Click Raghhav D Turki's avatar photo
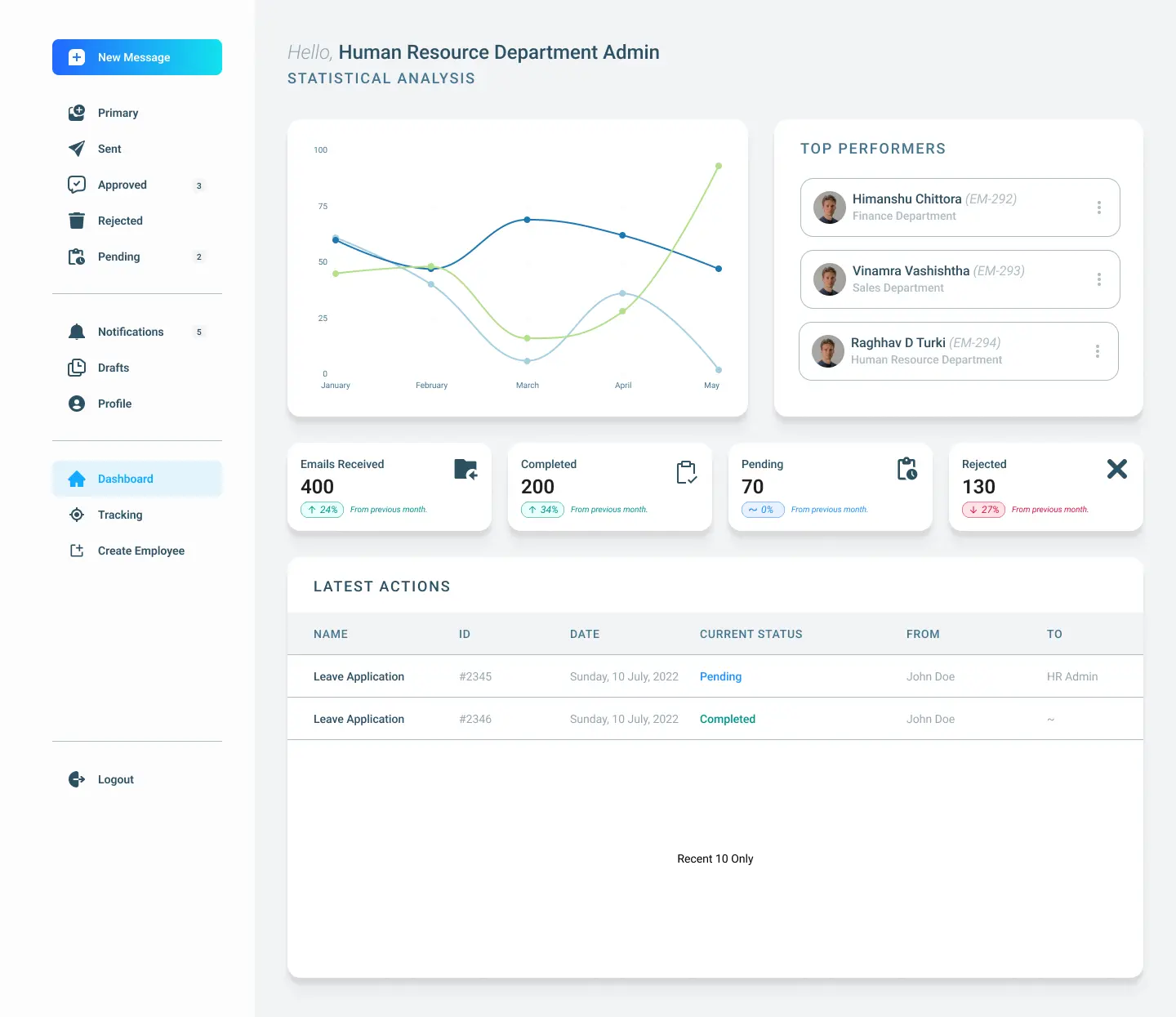Image resolution: width=1176 pixels, height=1017 pixels. [x=828, y=351]
